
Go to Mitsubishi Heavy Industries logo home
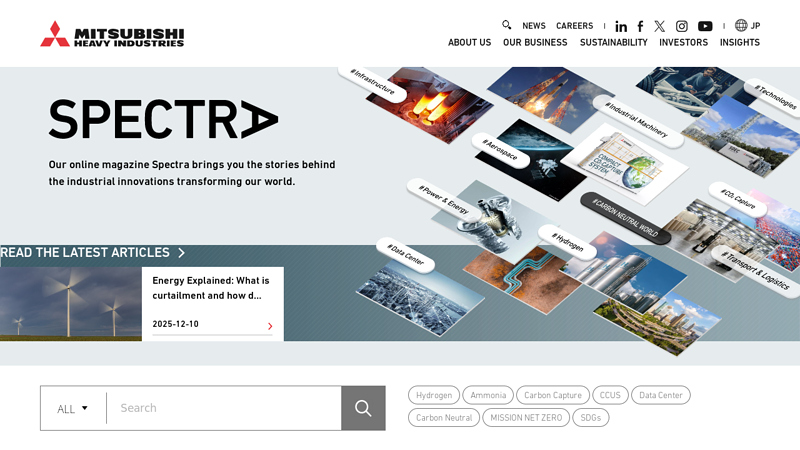(112, 34)
